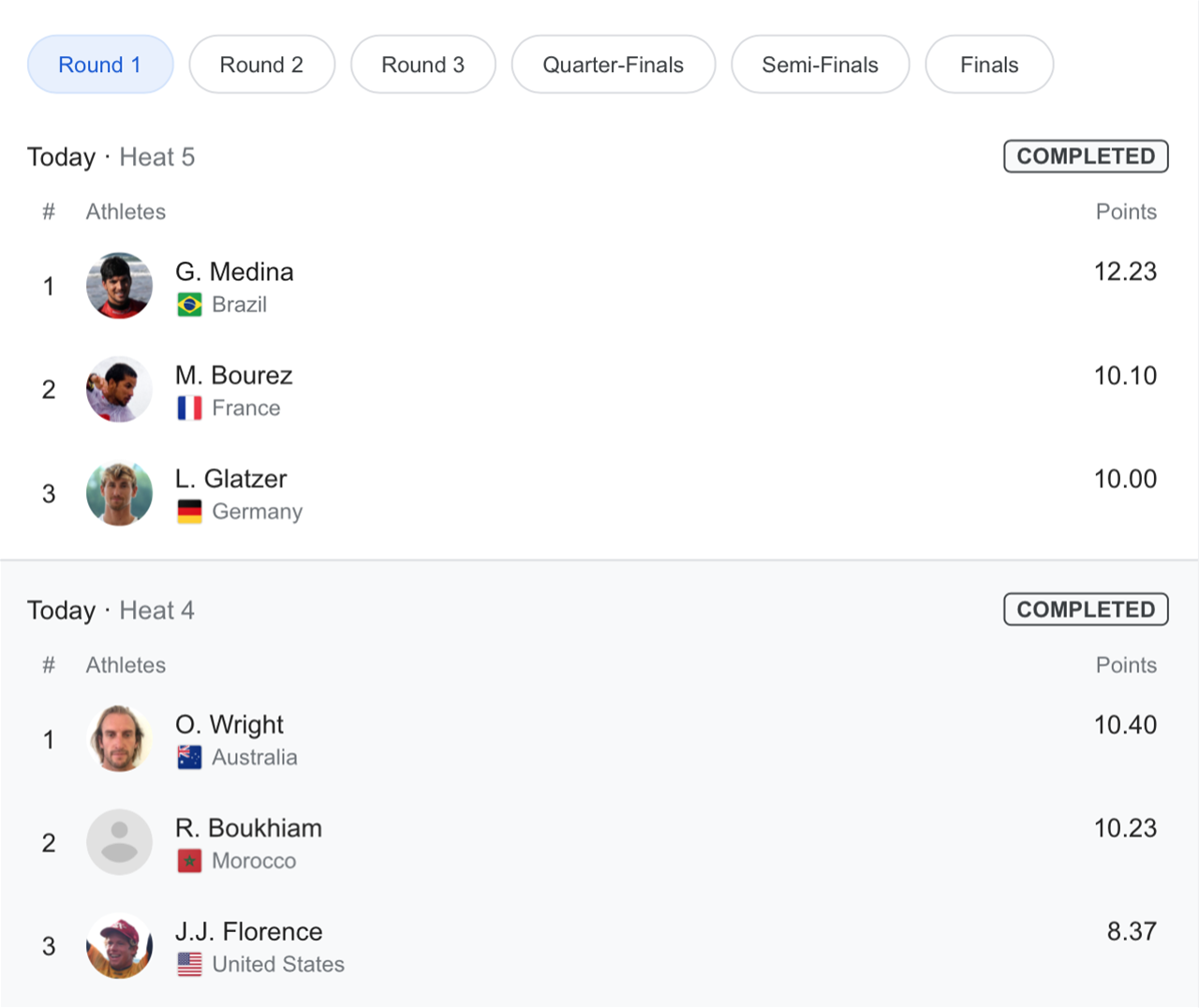Go to the Quarter-Finals tab
Viewport: 1199px width, 1008px height.
coord(614,65)
